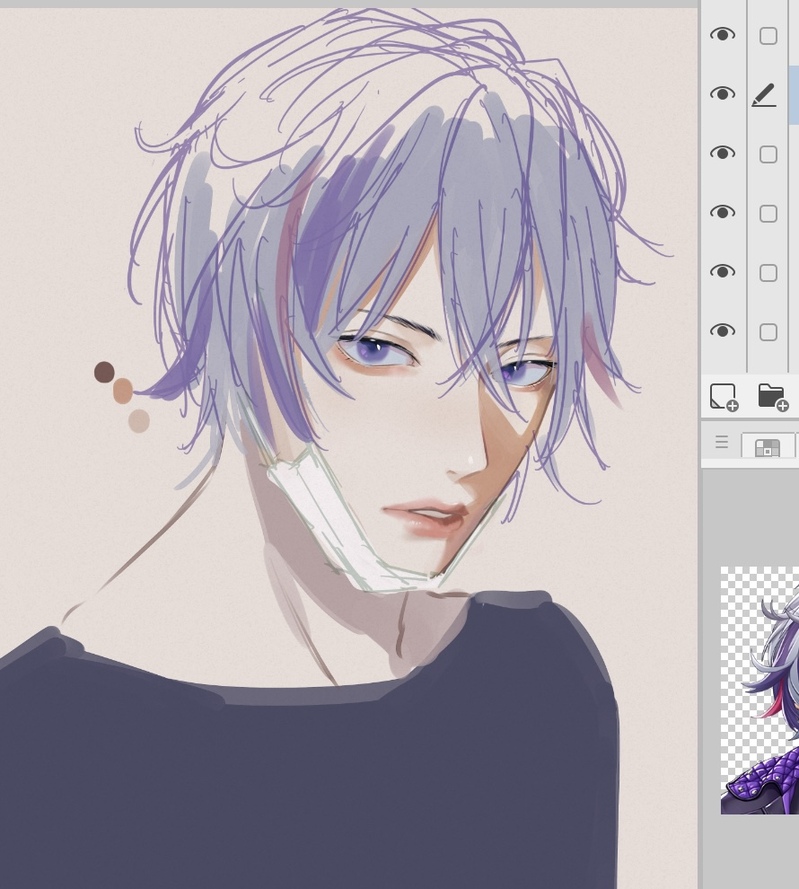Image resolution: width=799 pixels, height=889 pixels.
Task: Toggle visibility of the layer with the pen icon
Action: [722, 94]
